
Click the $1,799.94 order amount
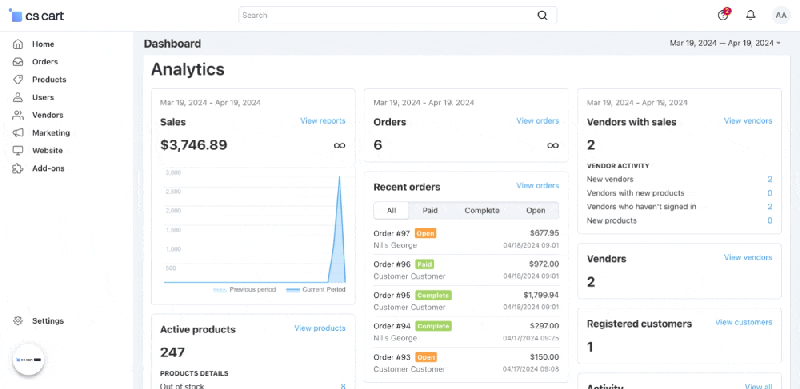[541, 295]
